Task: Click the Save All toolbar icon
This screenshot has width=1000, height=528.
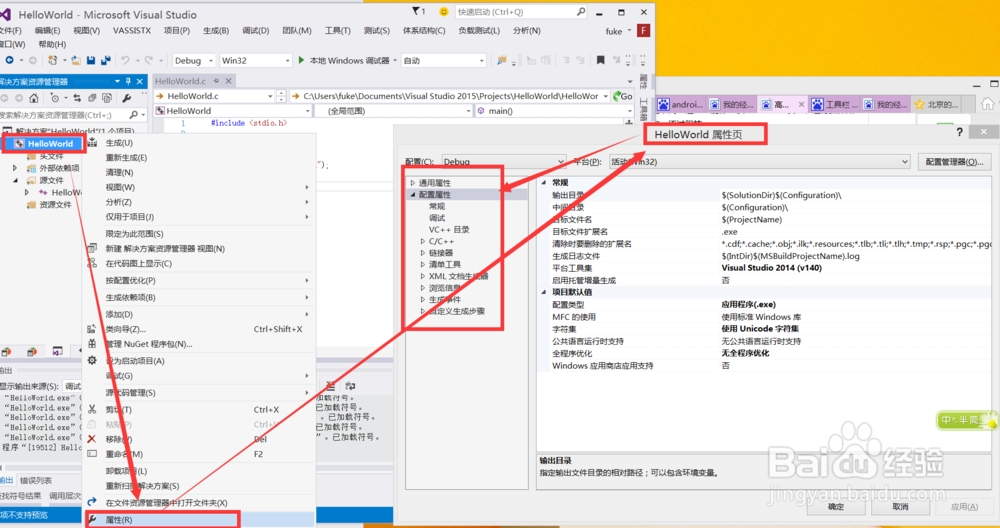Action: 105,61
